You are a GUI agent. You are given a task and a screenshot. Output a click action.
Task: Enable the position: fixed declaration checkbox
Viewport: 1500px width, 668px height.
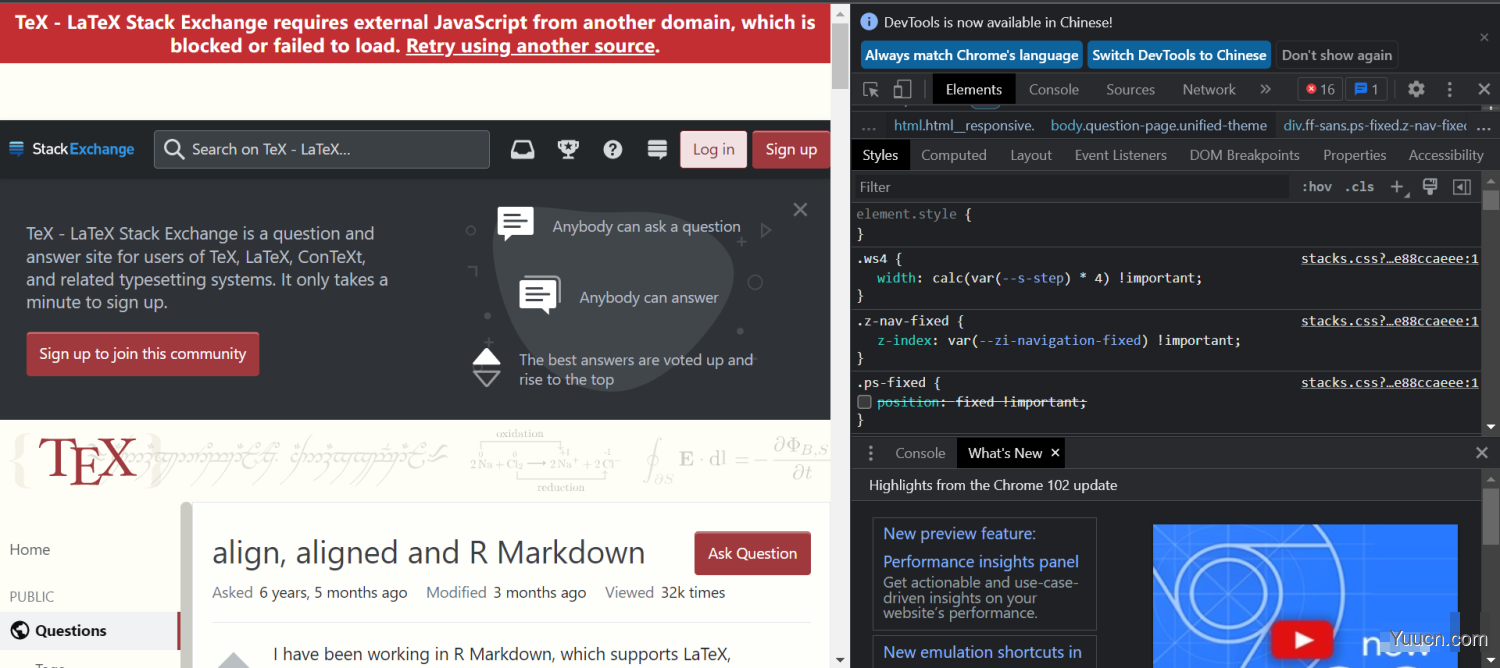(864, 402)
